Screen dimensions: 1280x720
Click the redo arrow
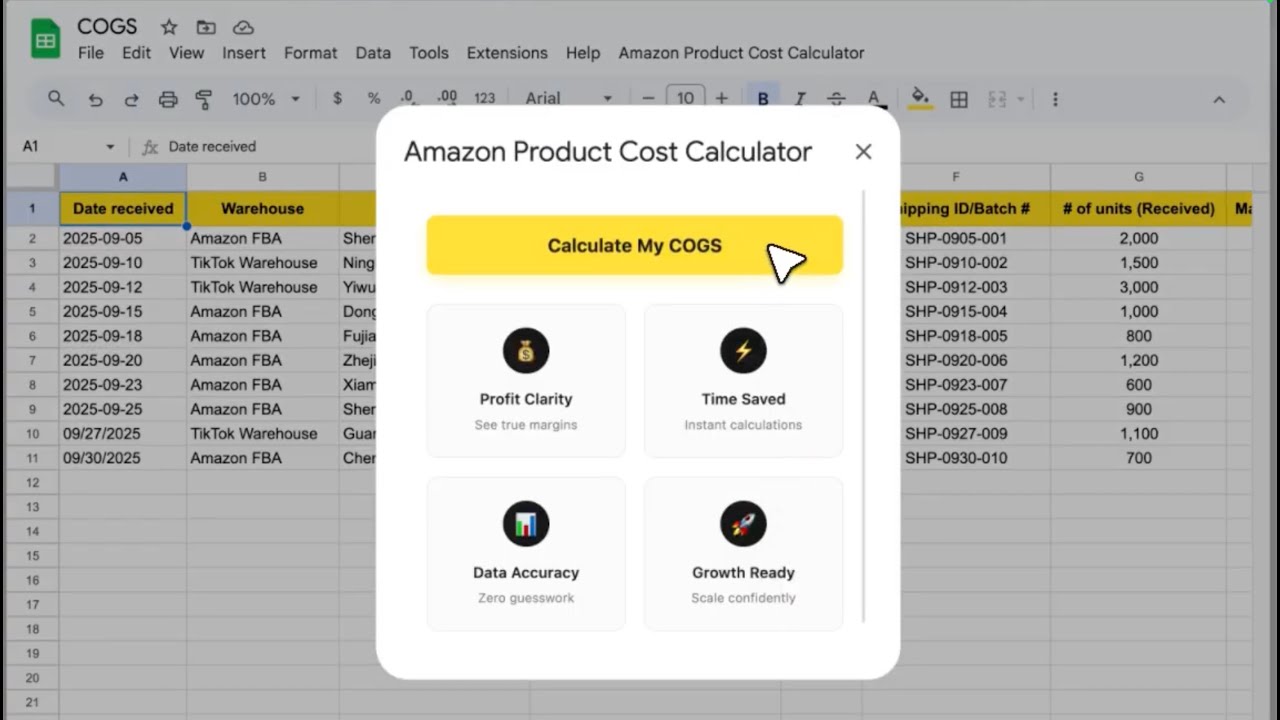point(131,99)
